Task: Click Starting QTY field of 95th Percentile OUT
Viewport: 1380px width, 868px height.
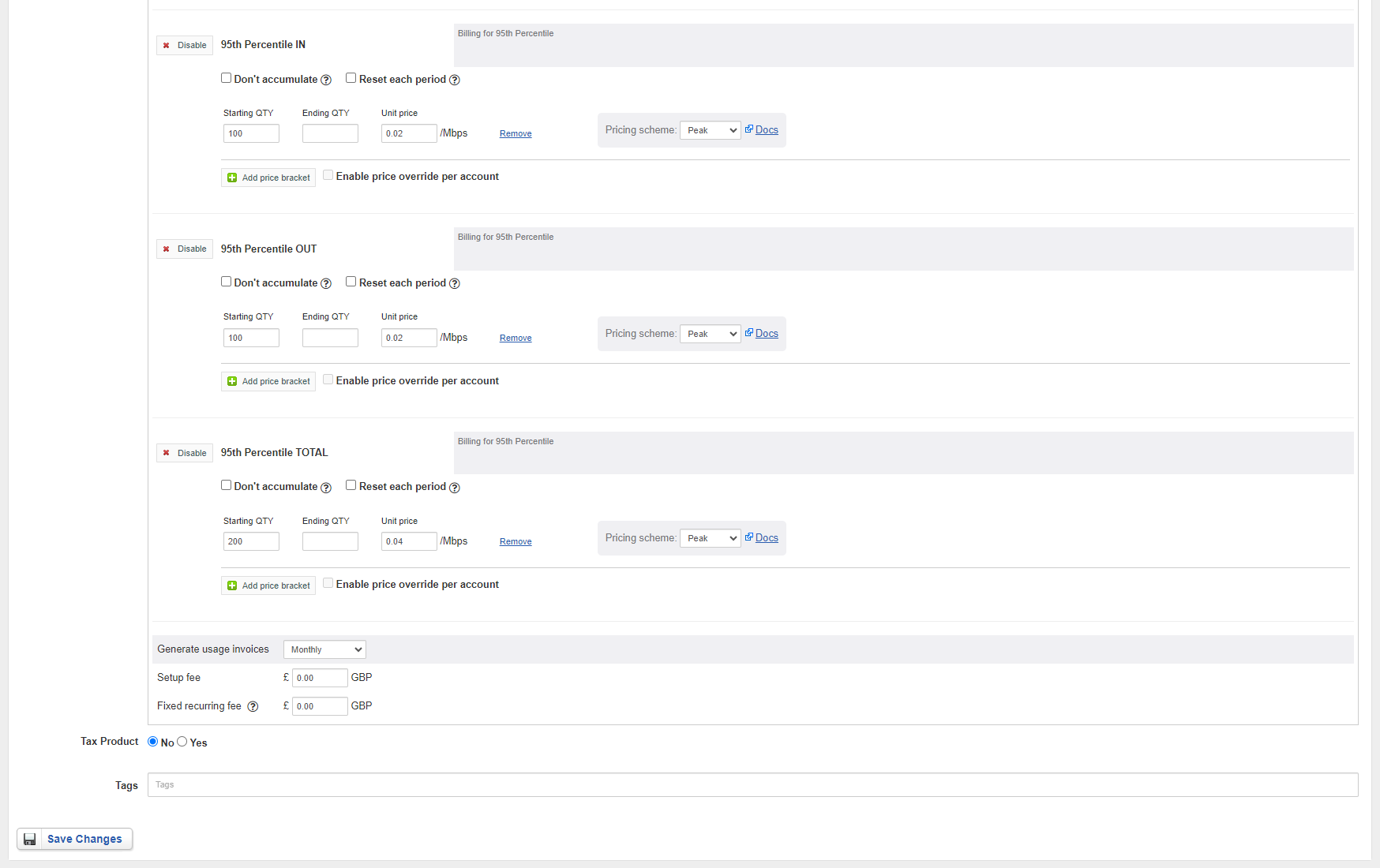Action: pos(251,338)
